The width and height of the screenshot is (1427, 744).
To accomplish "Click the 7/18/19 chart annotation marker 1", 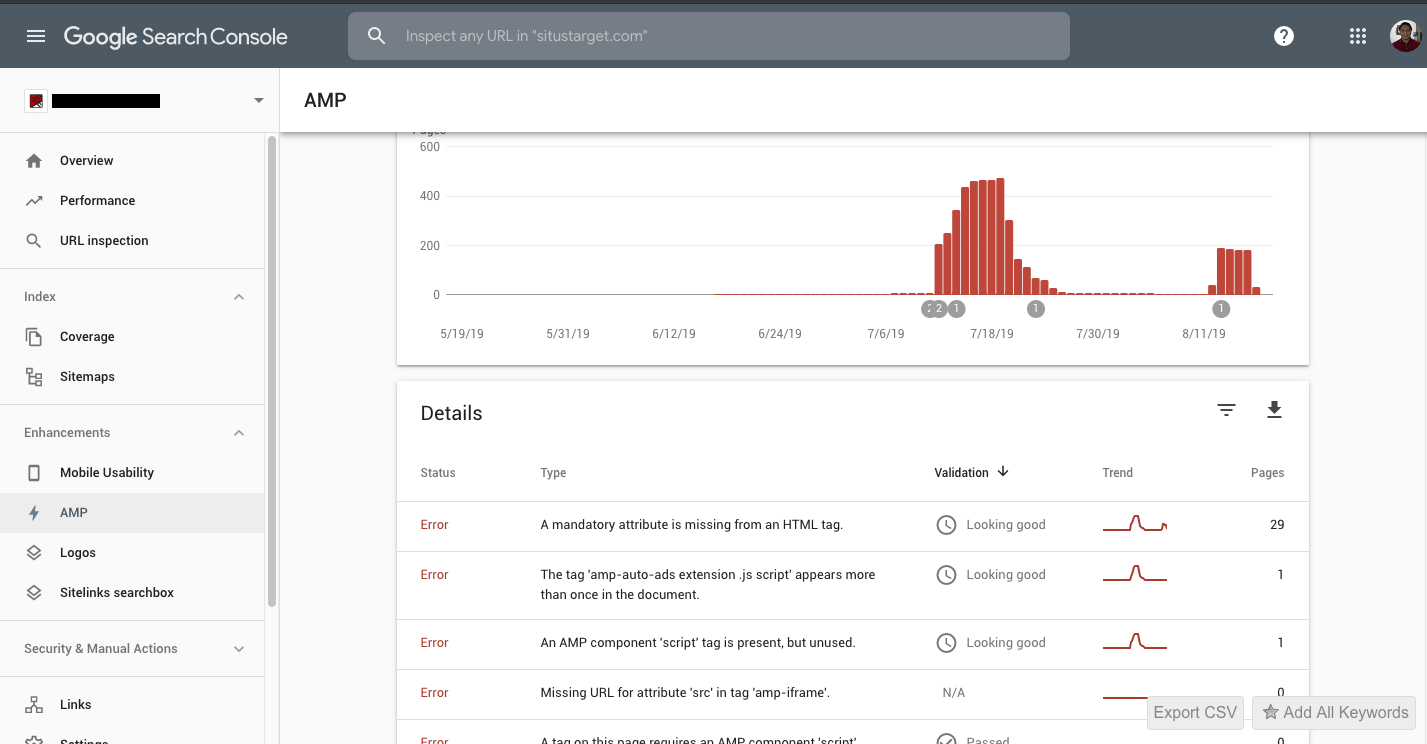I will click(x=957, y=309).
